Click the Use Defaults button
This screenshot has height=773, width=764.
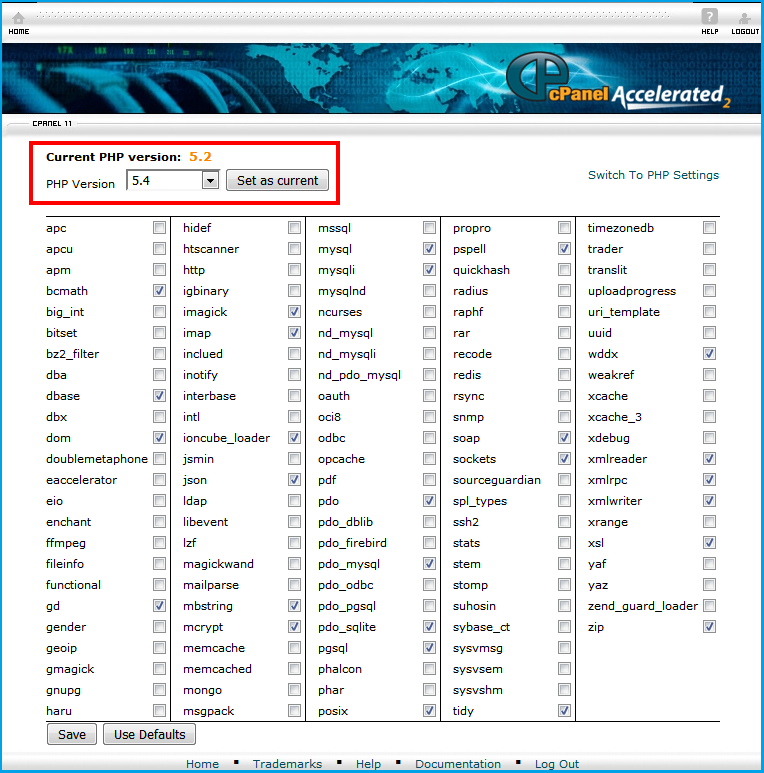click(149, 734)
